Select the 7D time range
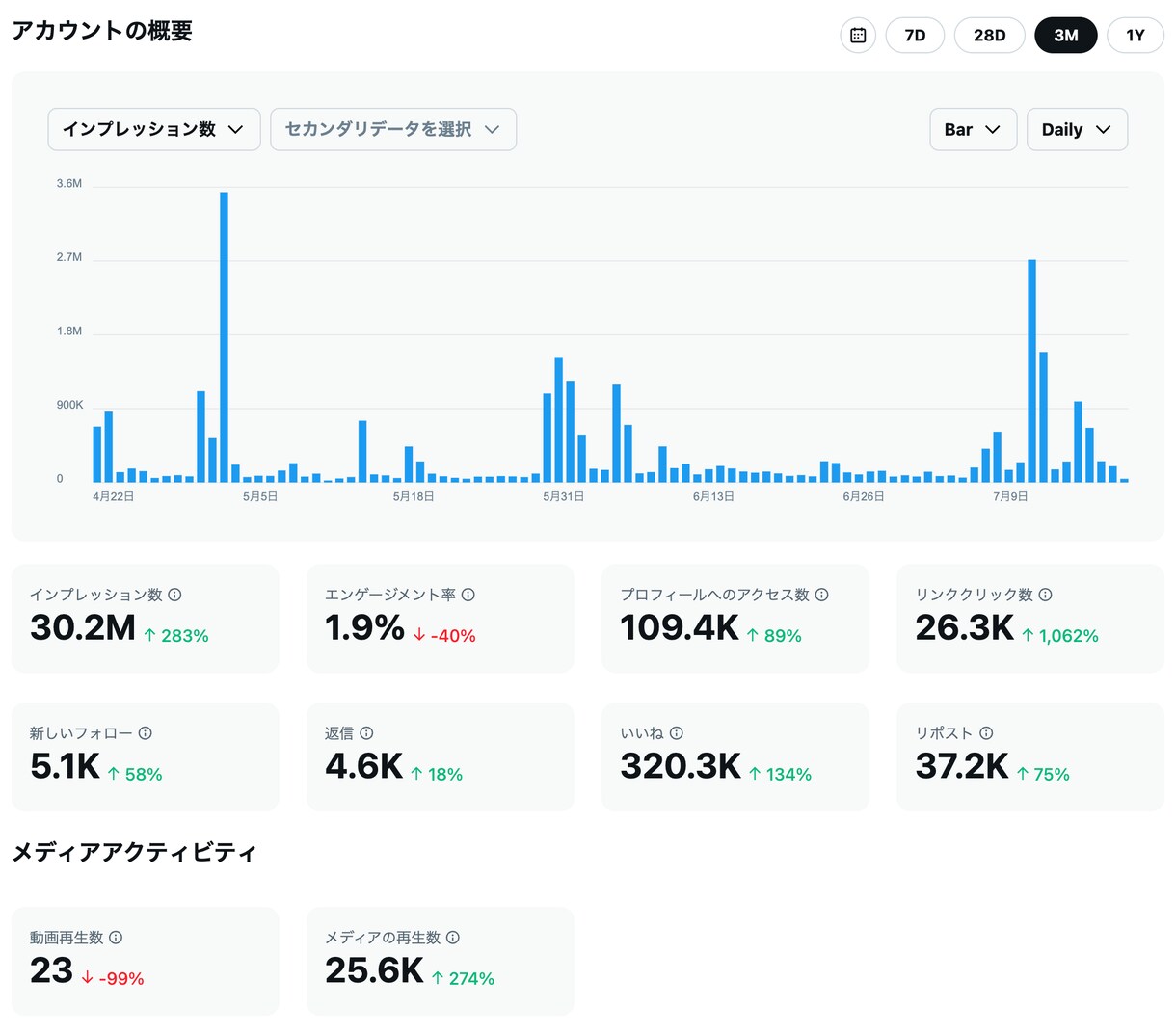1176x1034 pixels. [x=915, y=36]
